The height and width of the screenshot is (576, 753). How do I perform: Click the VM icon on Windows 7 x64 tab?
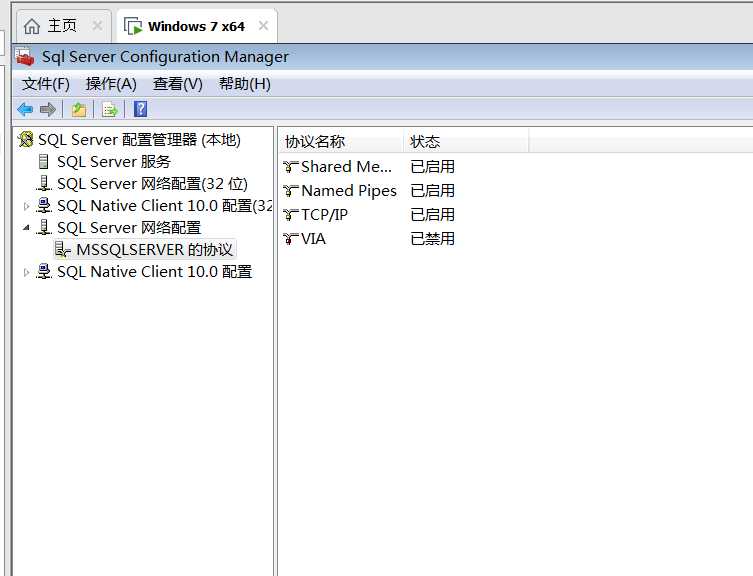tap(133, 26)
